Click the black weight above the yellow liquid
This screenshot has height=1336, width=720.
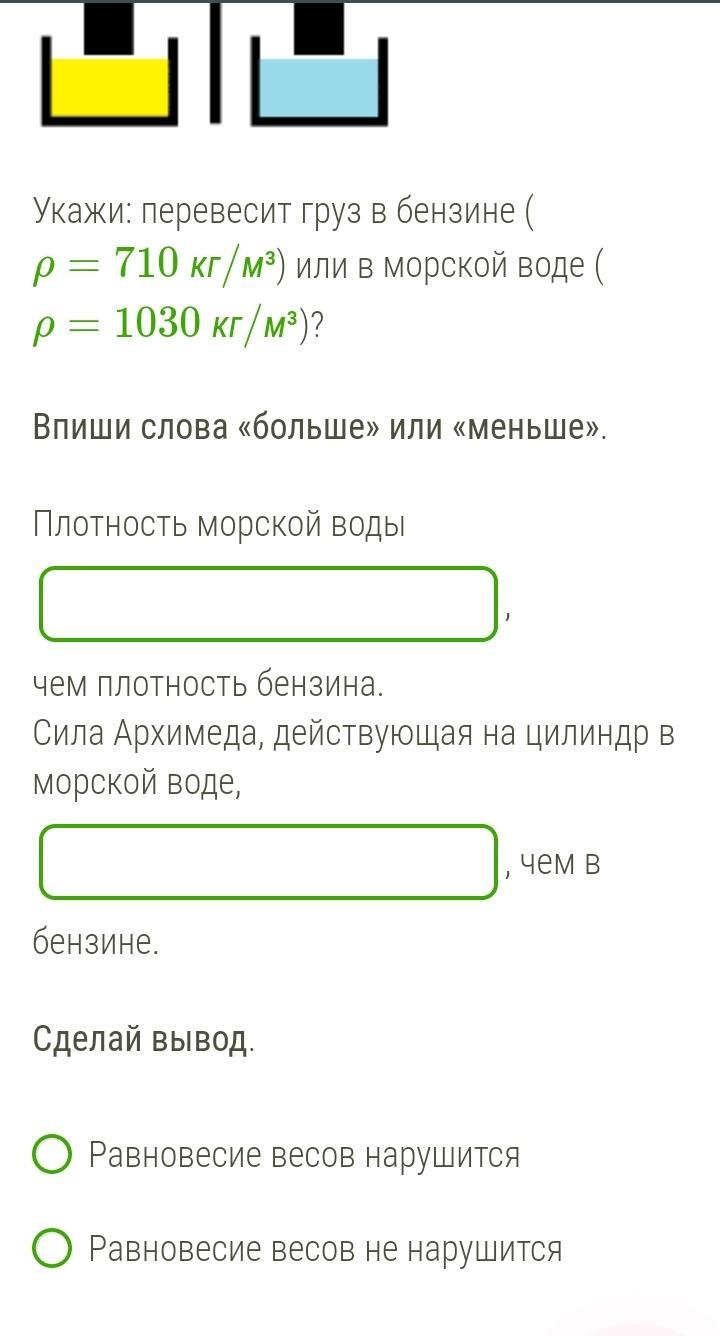(x=107, y=25)
